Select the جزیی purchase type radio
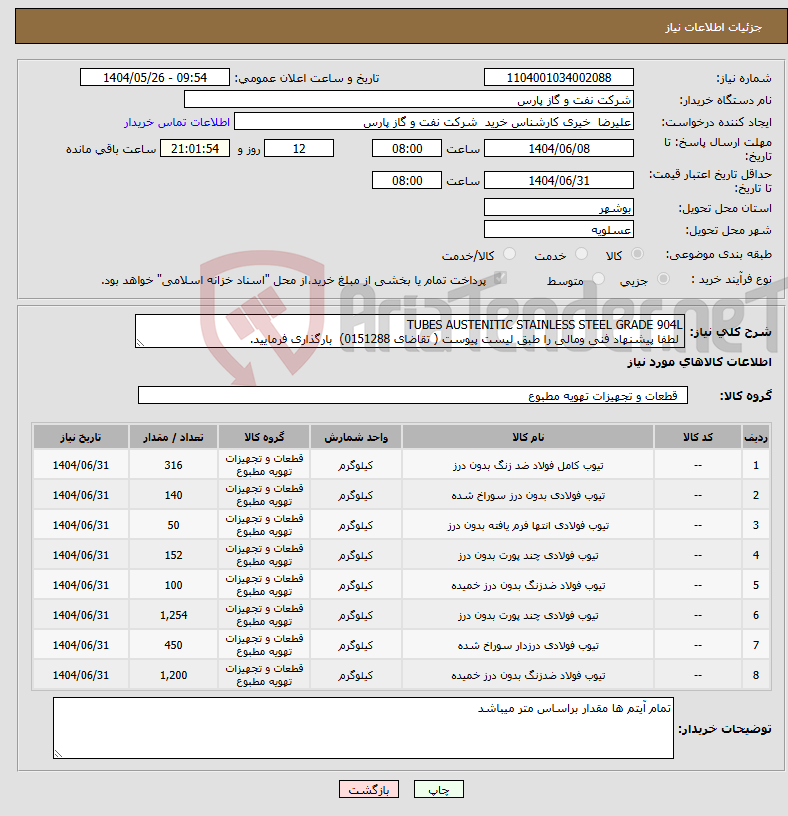This screenshot has width=788, height=816. (x=663, y=279)
